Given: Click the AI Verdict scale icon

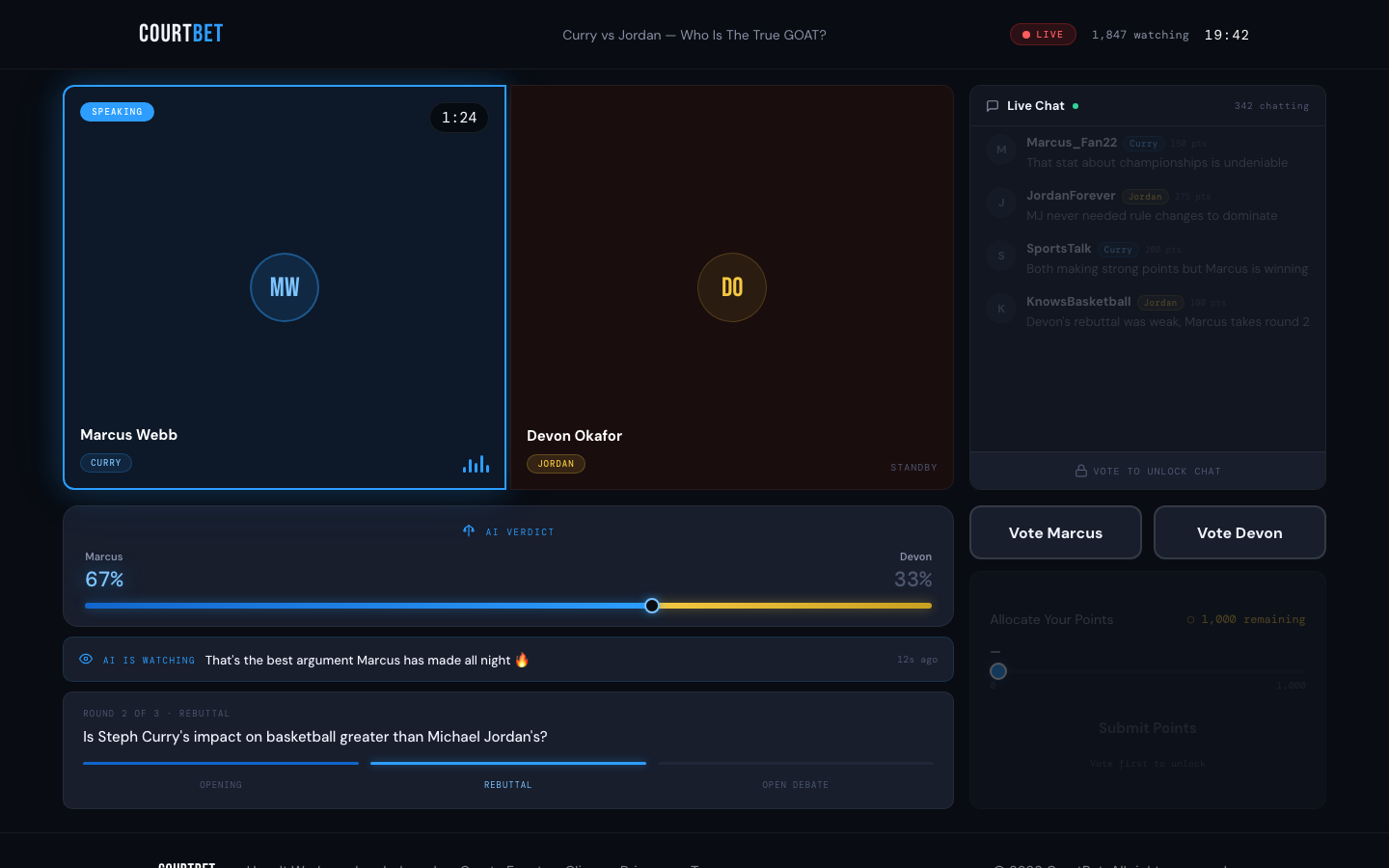Looking at the screenshot, I should pyautogui.click(x=469, y=531).
